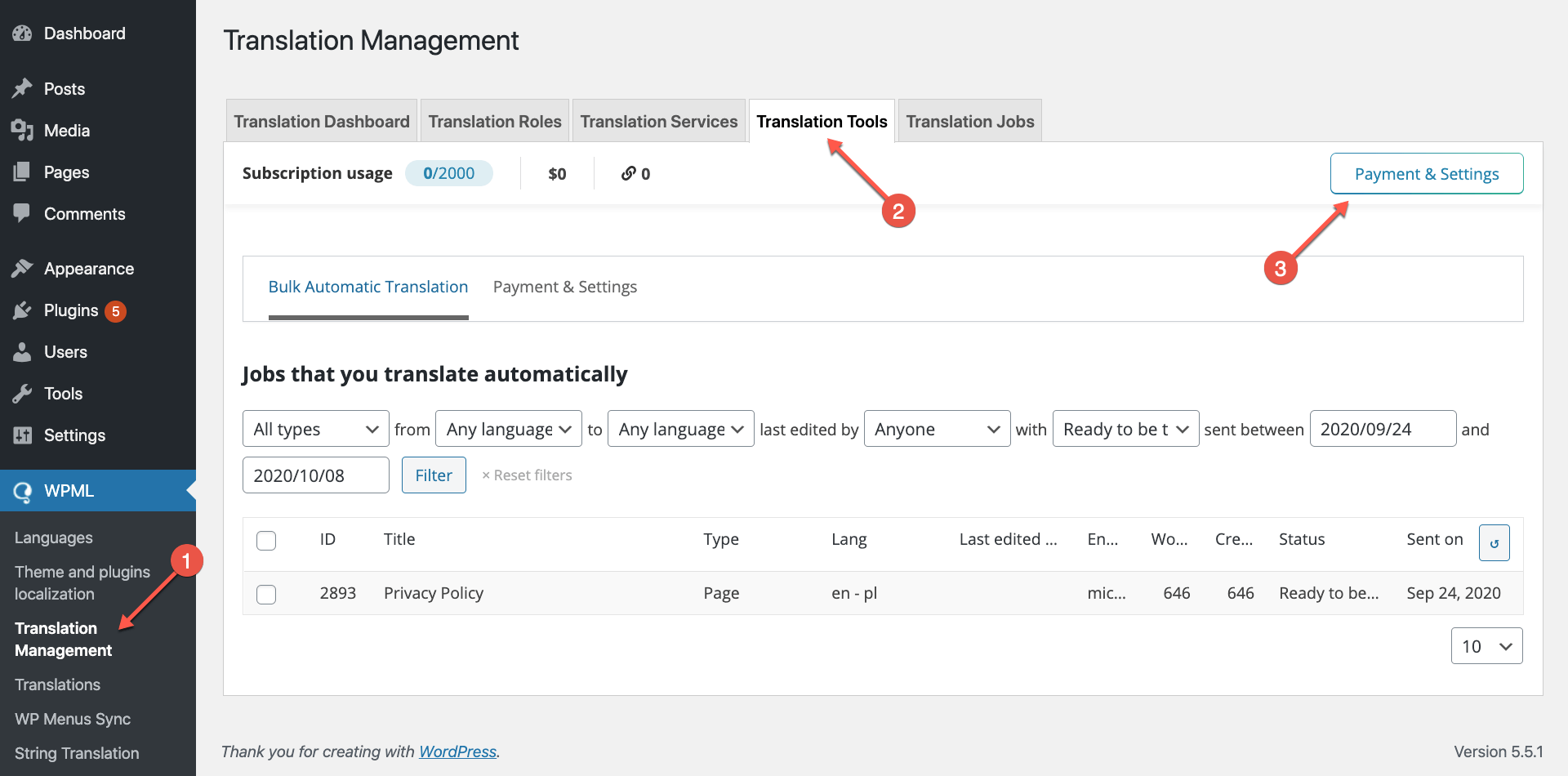Open Theme and plugins localization
This screenshot has height=776, width=1568.
82,582
